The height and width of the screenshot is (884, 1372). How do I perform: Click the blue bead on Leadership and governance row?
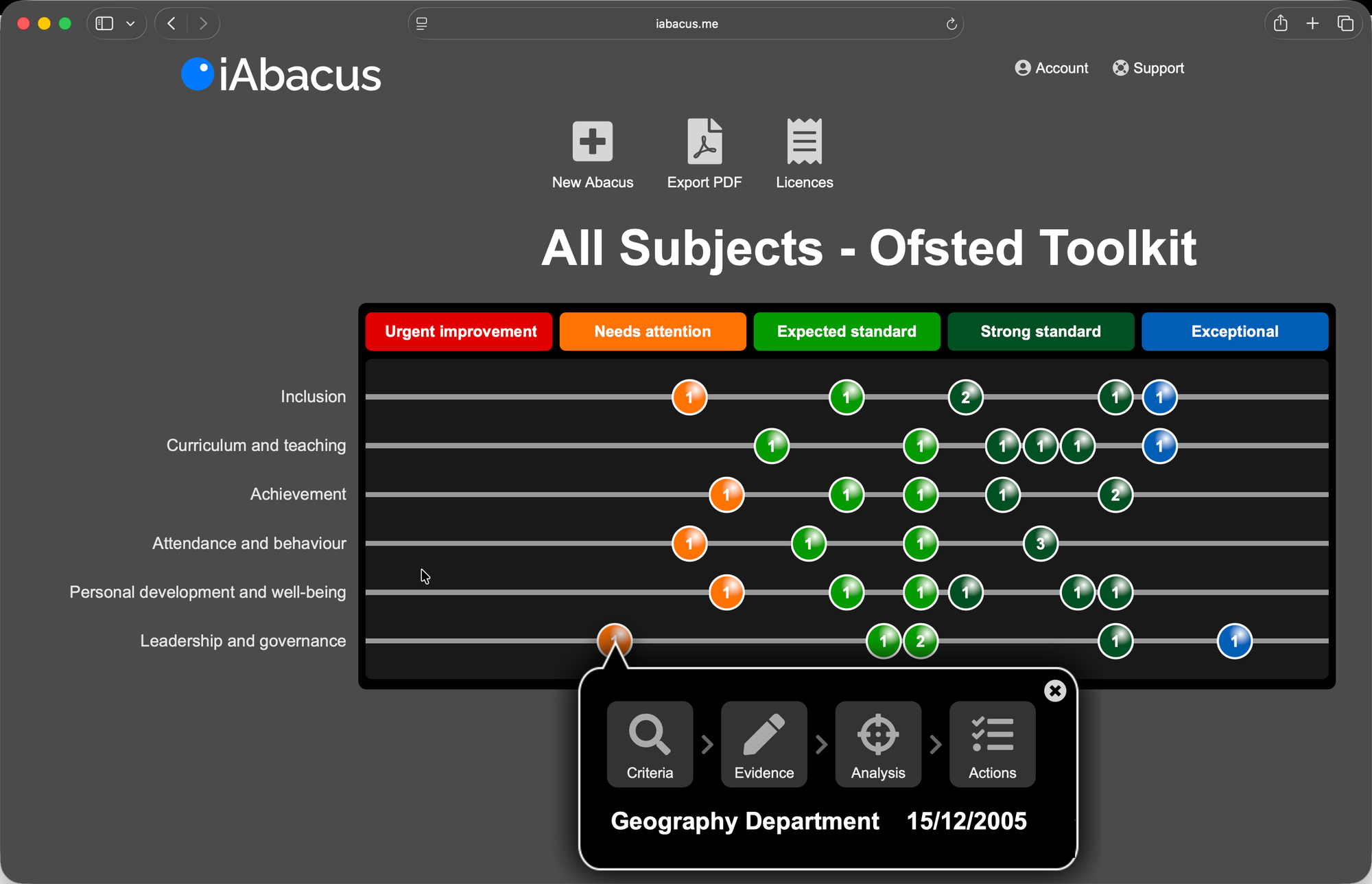[1234, 641]
